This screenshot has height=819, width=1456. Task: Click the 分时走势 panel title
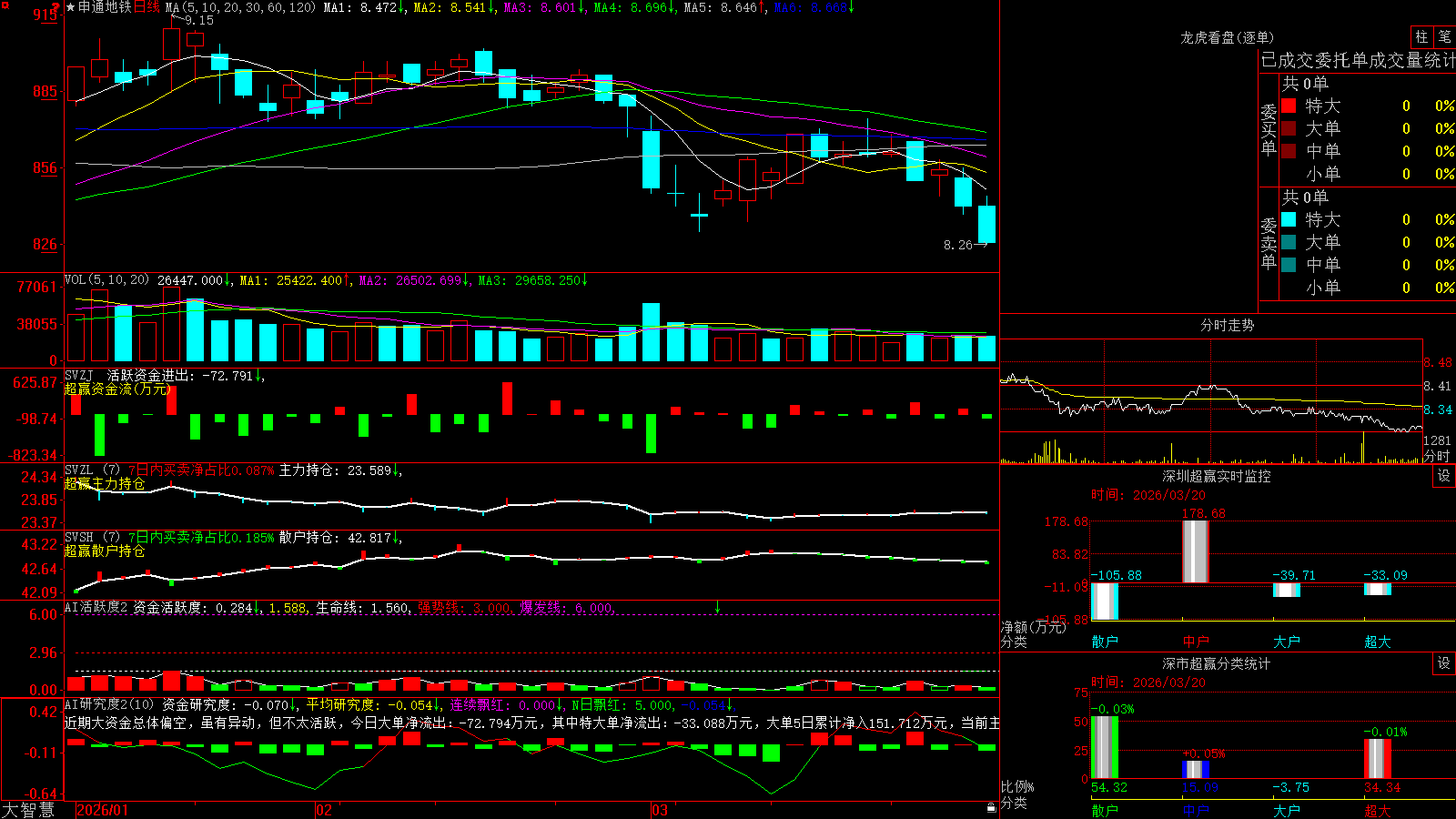[1227, 325]
